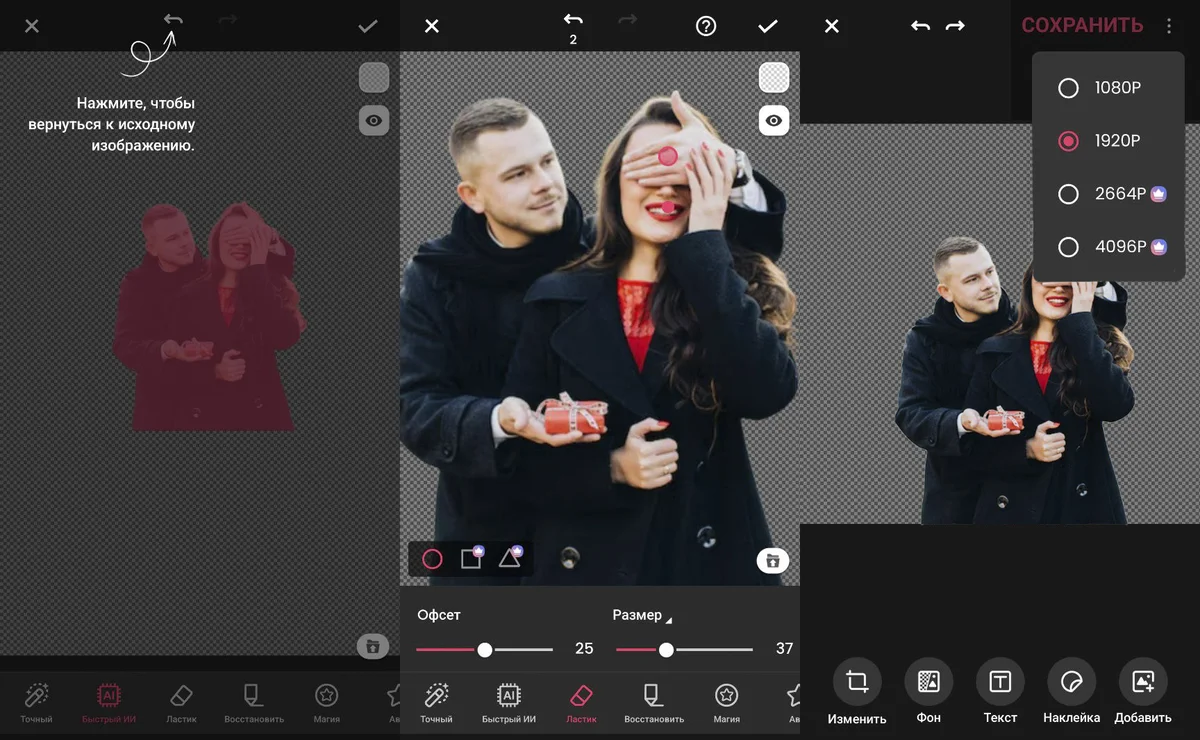Open 'Магия' tool in middle panel

point(726,703)
